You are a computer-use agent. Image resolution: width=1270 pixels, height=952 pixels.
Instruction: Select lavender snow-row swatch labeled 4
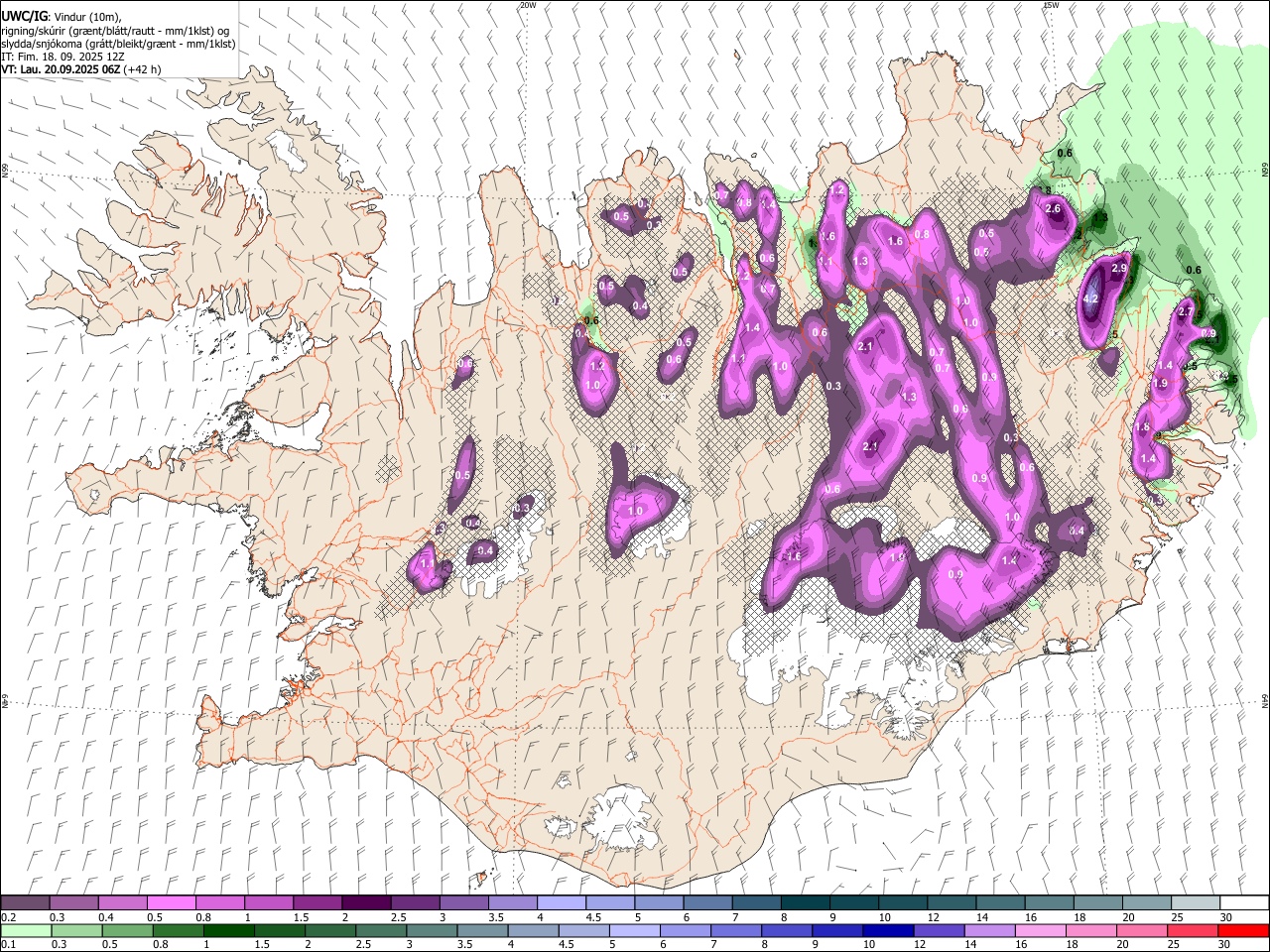coord(561,903)
